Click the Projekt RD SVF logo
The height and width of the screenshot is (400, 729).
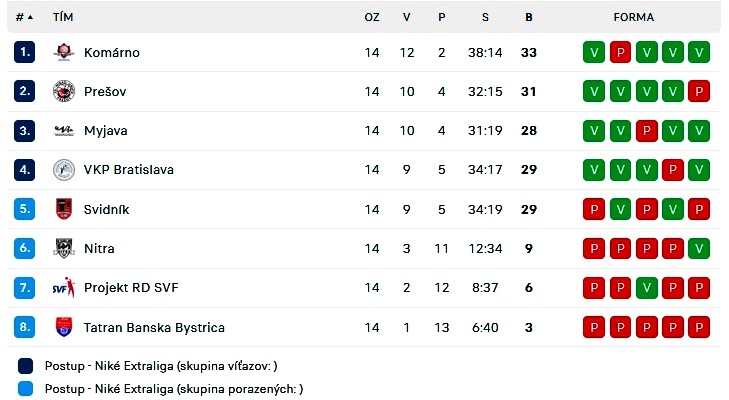(x=64, y=287)
